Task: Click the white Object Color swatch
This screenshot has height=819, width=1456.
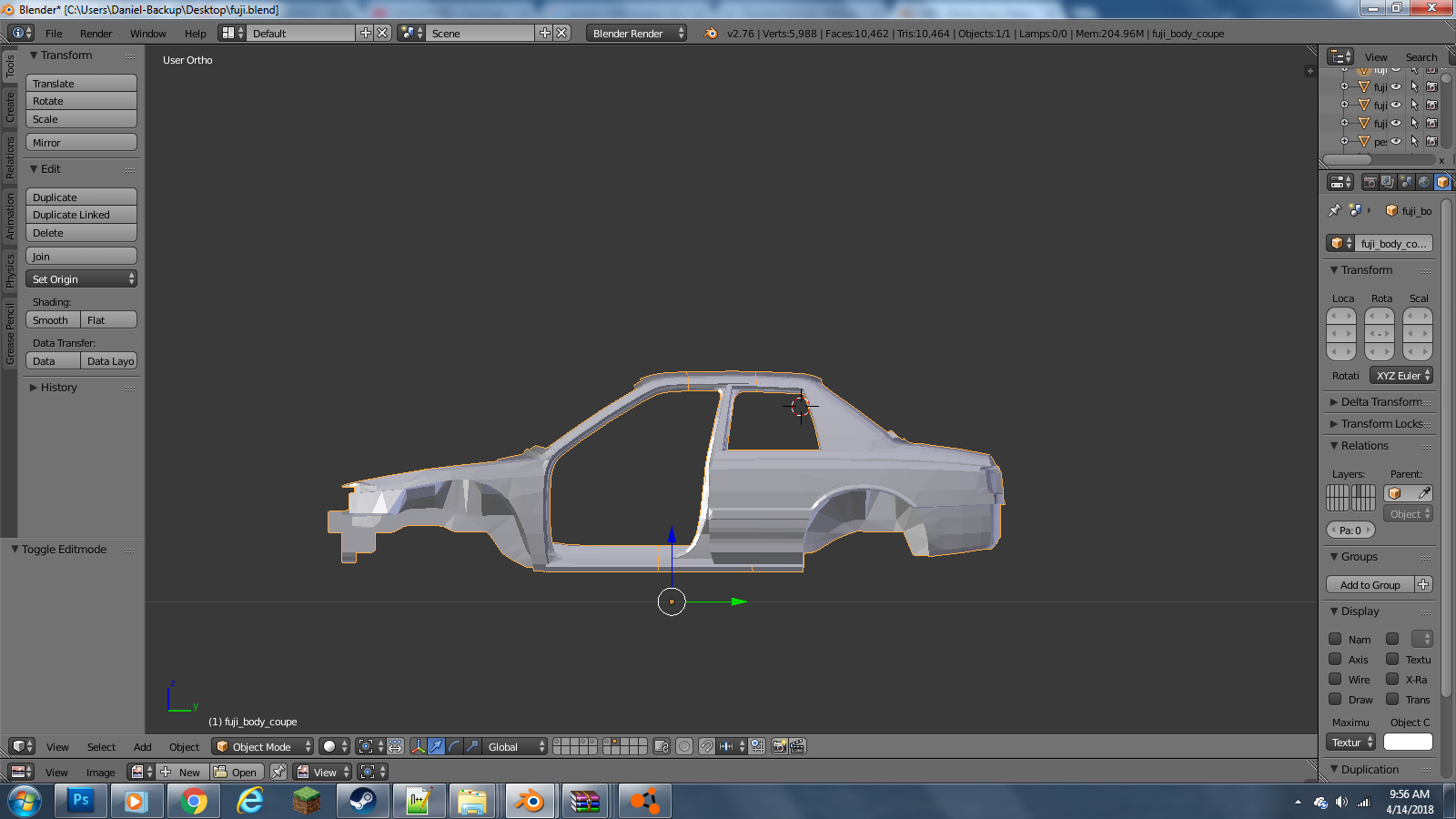Action: (1408, 743)
